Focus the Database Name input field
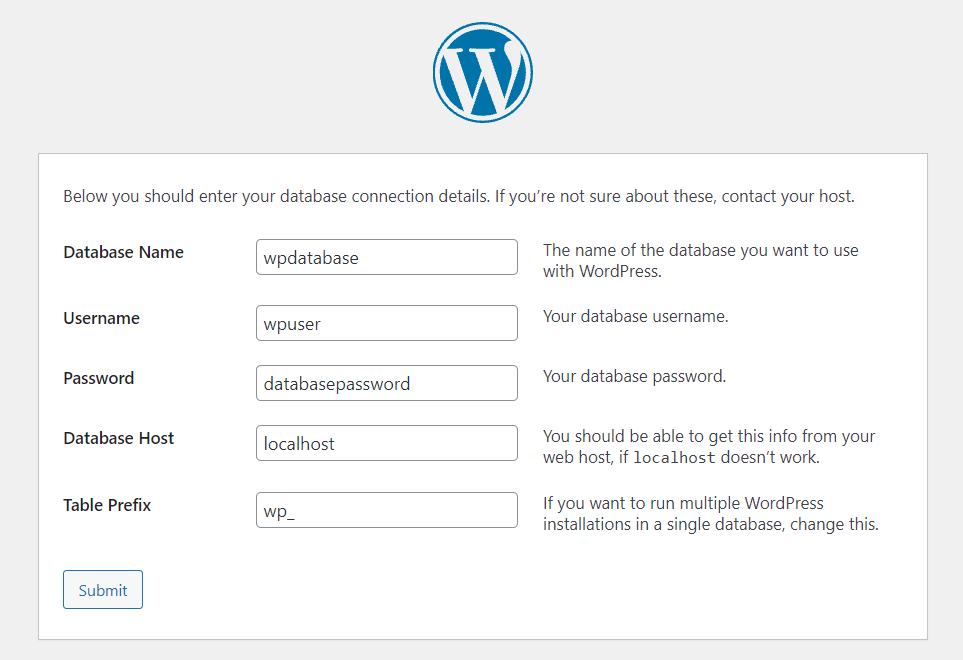The height and width of the screenshot is (660, 963). point(386,257)
